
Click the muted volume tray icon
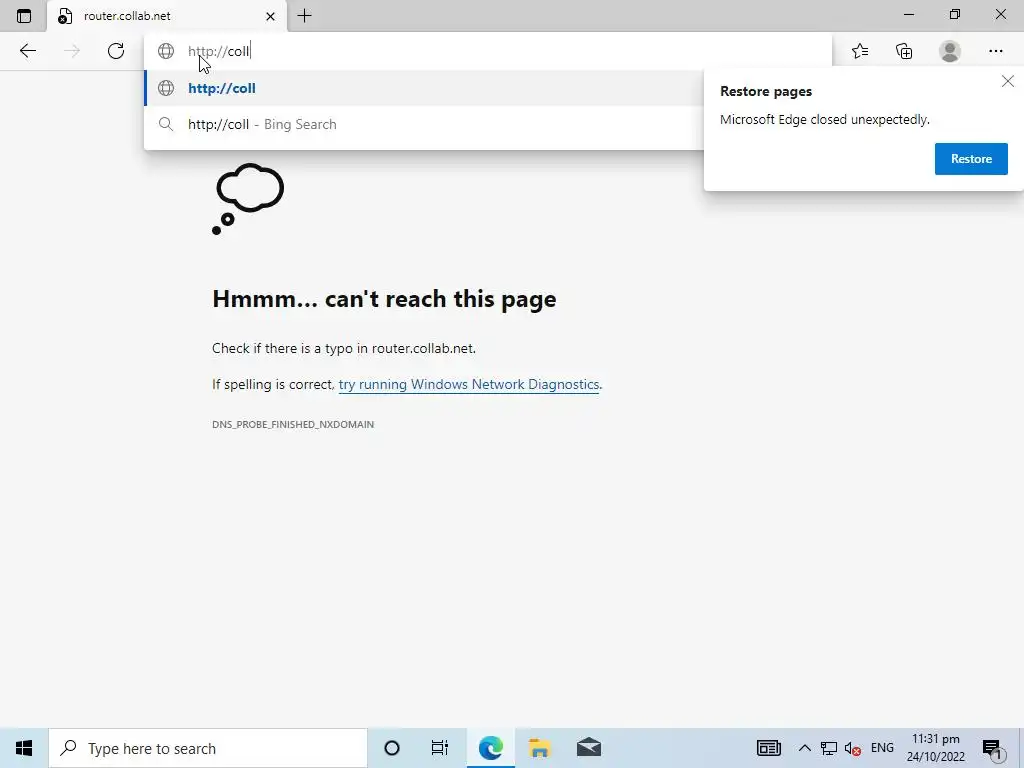click(x=852, y=748)
